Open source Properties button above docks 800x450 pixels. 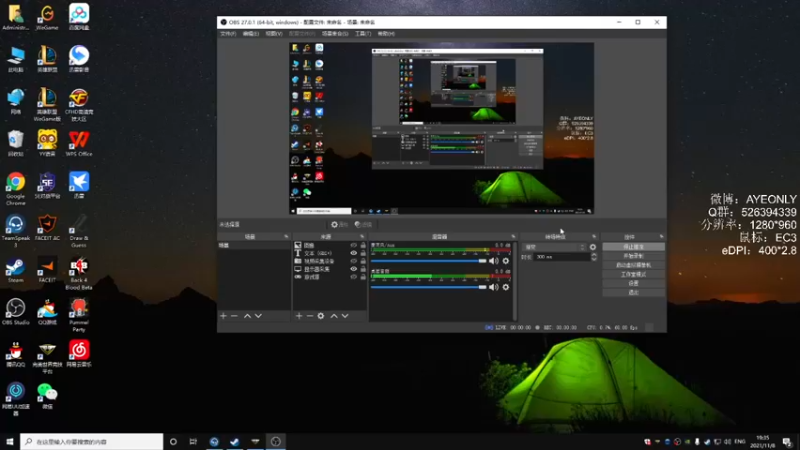click(x=339, y=224)
